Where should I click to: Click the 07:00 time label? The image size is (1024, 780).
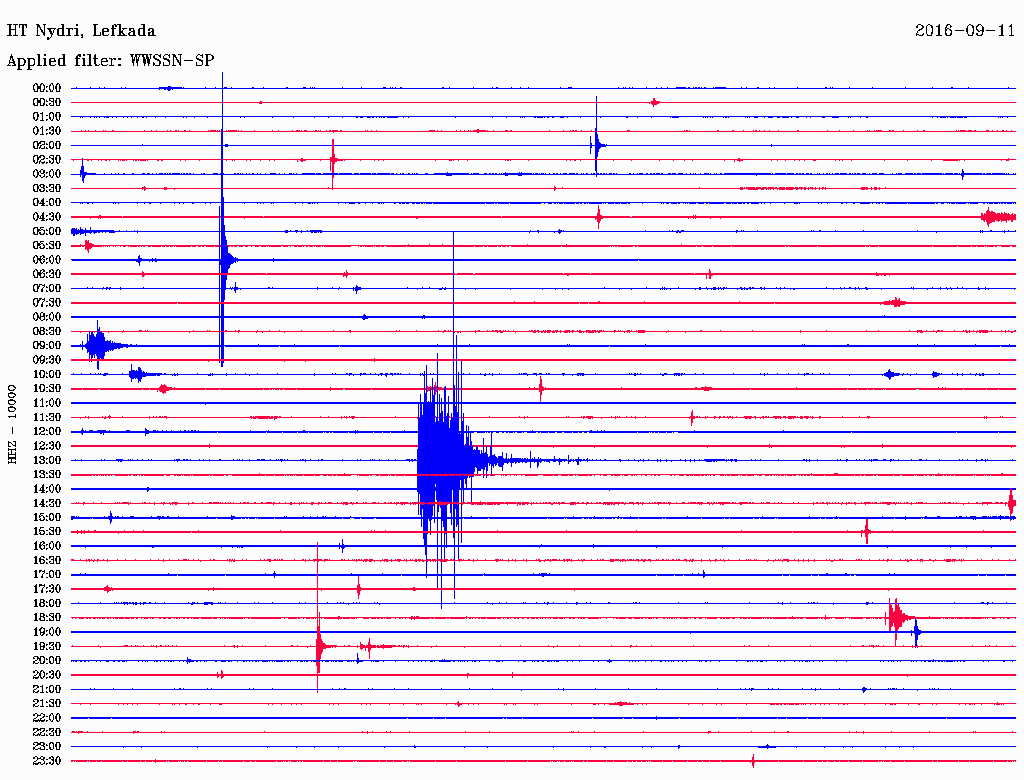(x=47, y=289)
